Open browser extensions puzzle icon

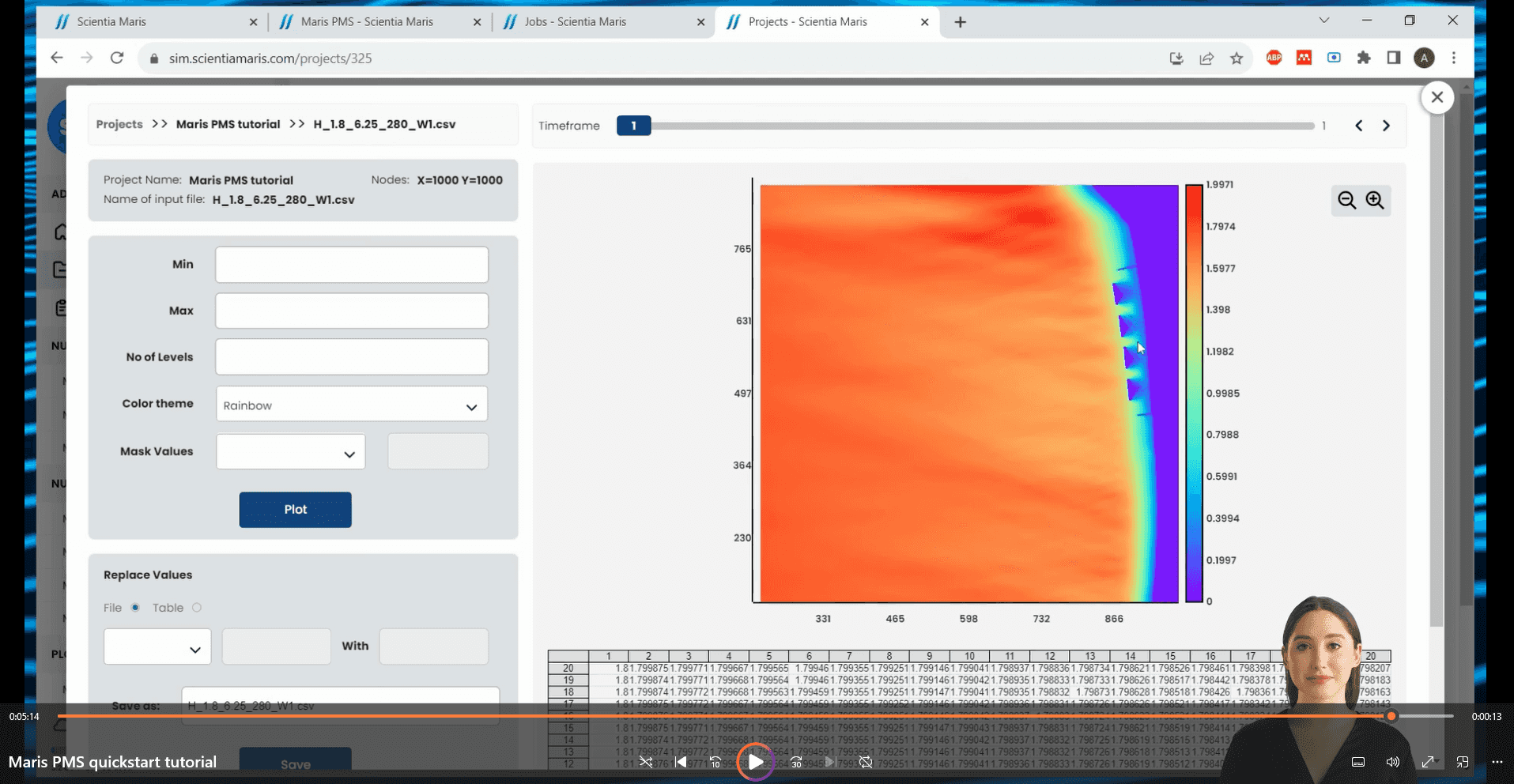1364,58
